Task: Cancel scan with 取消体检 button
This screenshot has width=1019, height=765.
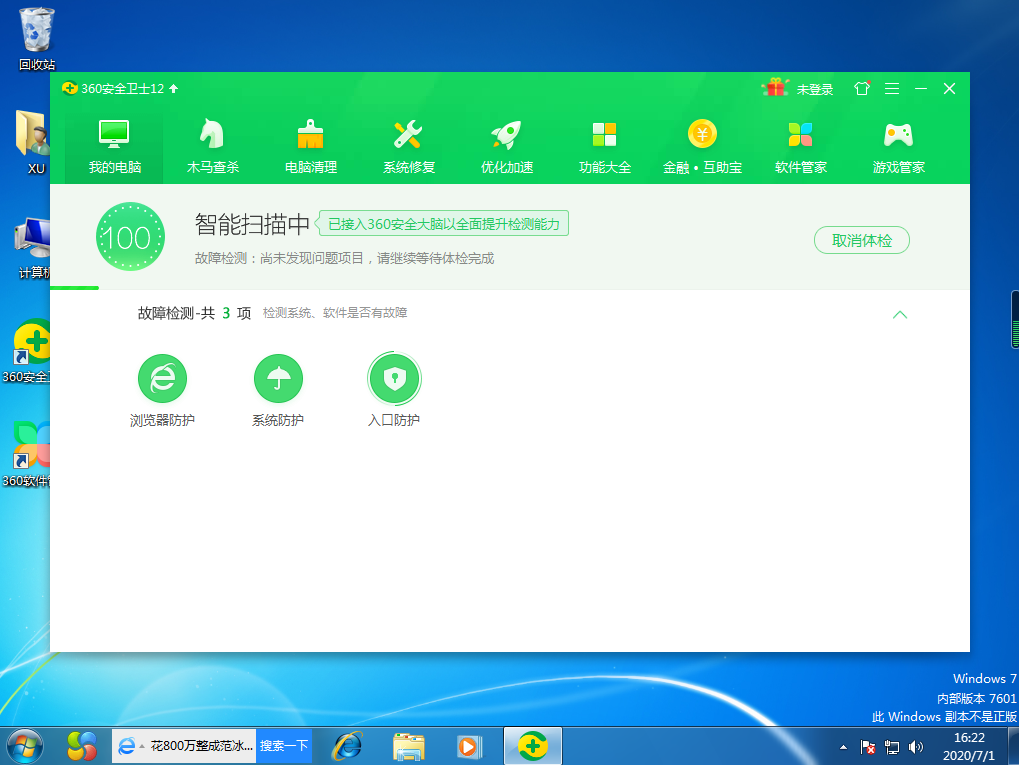Action: tap(861, 241)
